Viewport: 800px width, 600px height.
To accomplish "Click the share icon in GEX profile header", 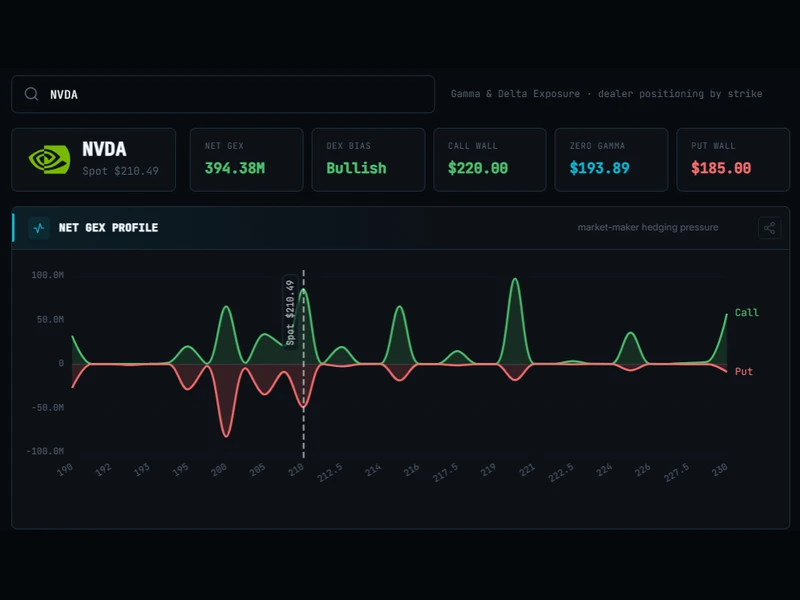I will pyautogui.click(x=769, y=228).
